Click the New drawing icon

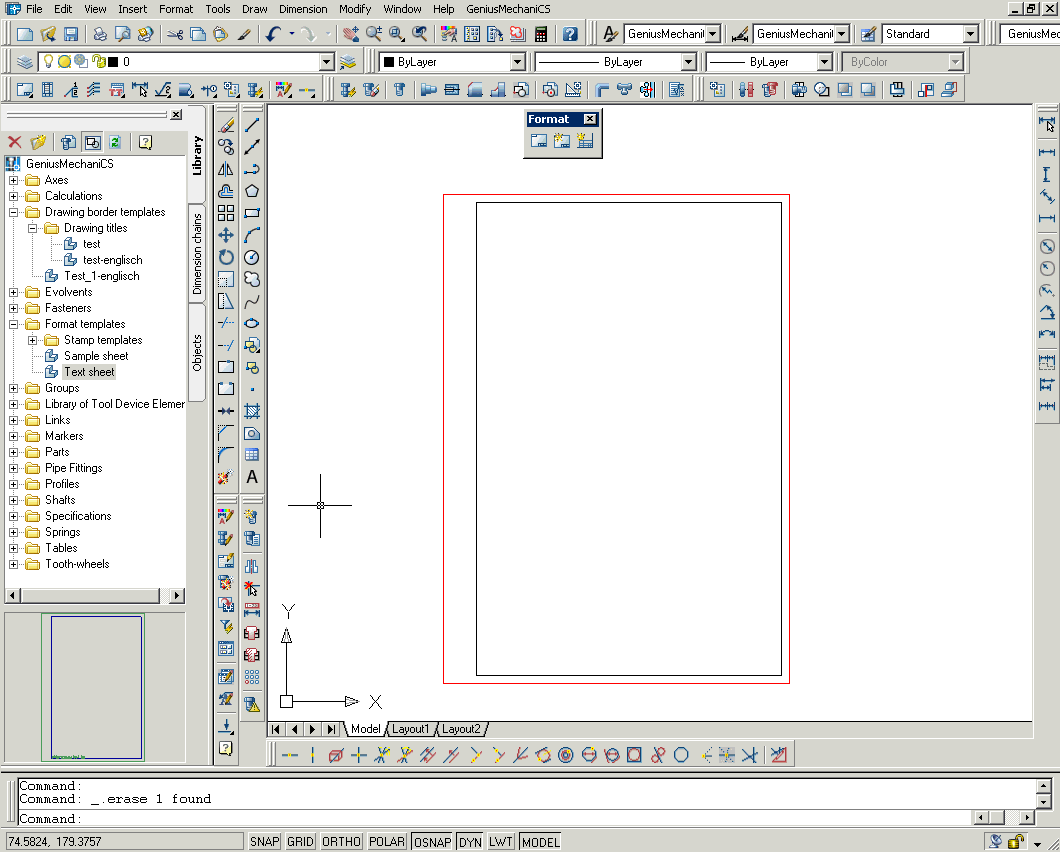click(24, 34)
